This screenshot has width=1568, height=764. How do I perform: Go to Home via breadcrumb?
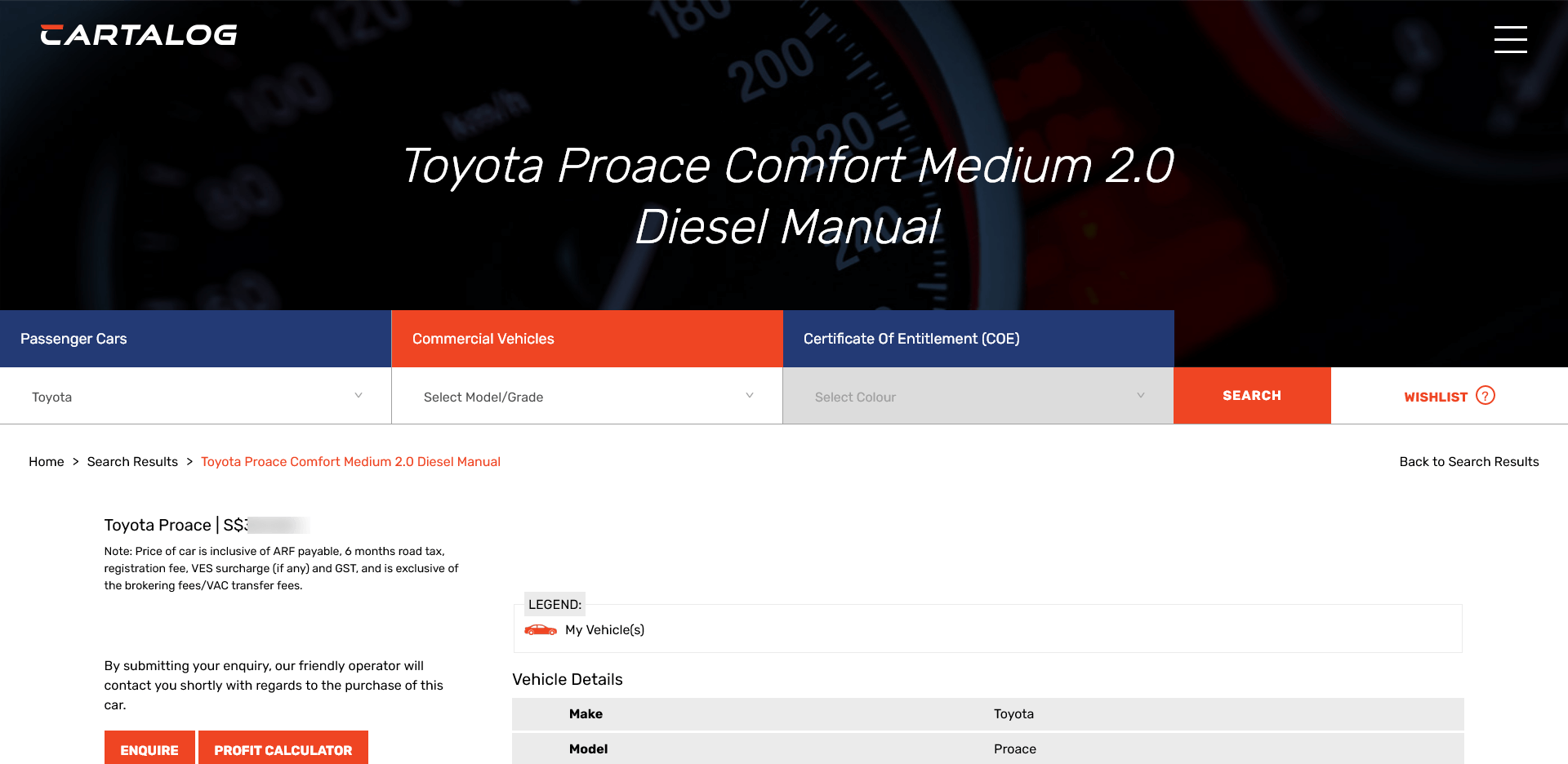(x=46, y=462)
